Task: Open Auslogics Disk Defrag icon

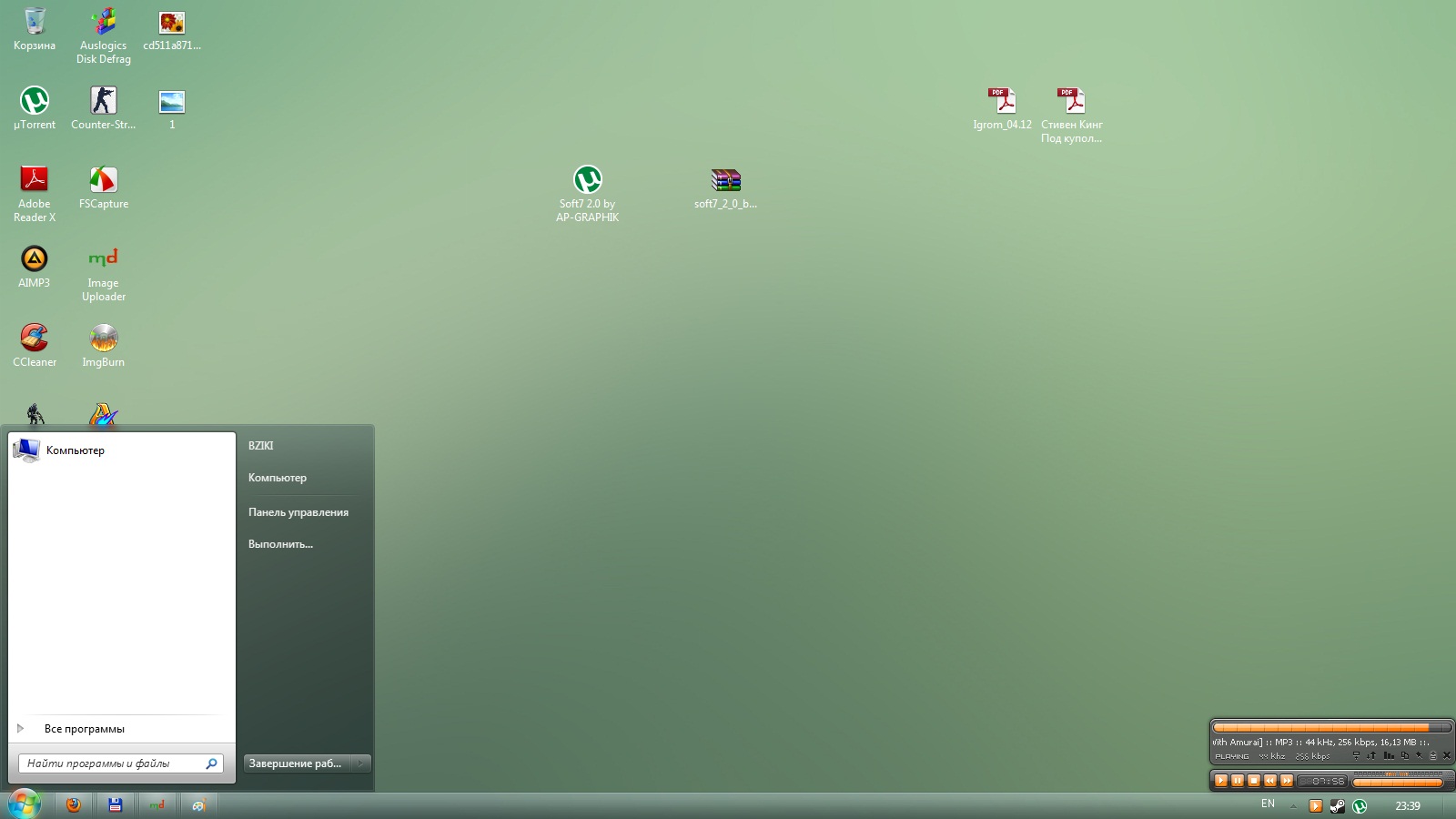Action: pos(104,23)
